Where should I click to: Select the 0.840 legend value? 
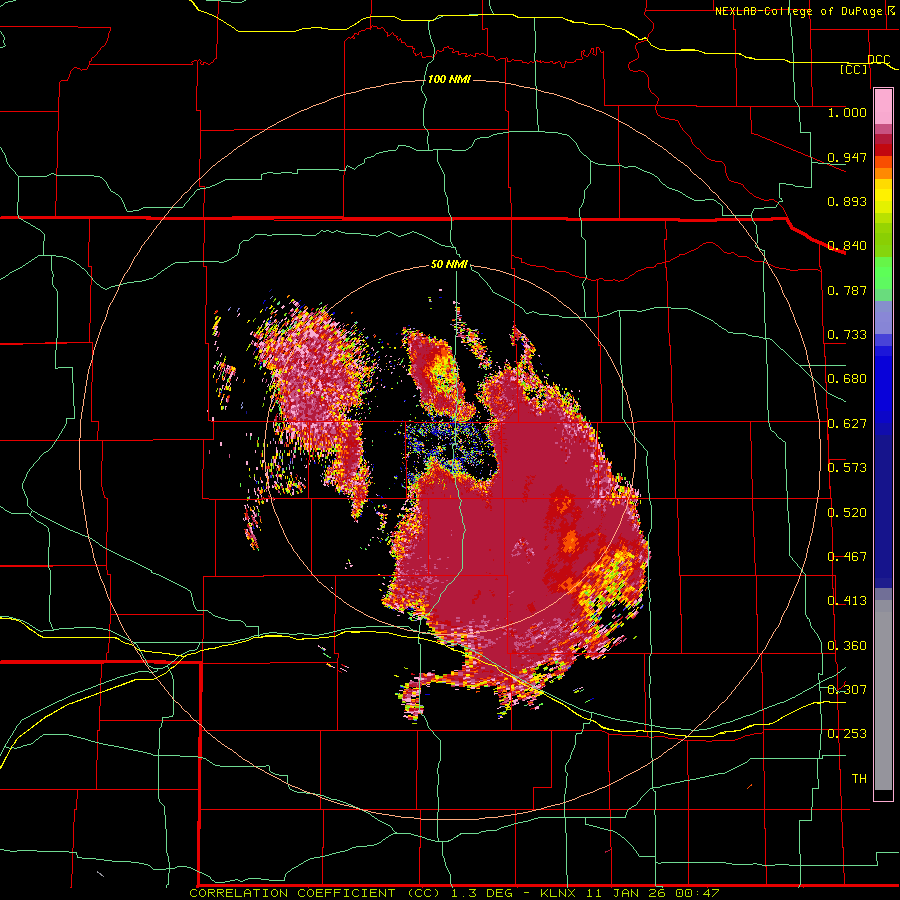coord(847,246)
